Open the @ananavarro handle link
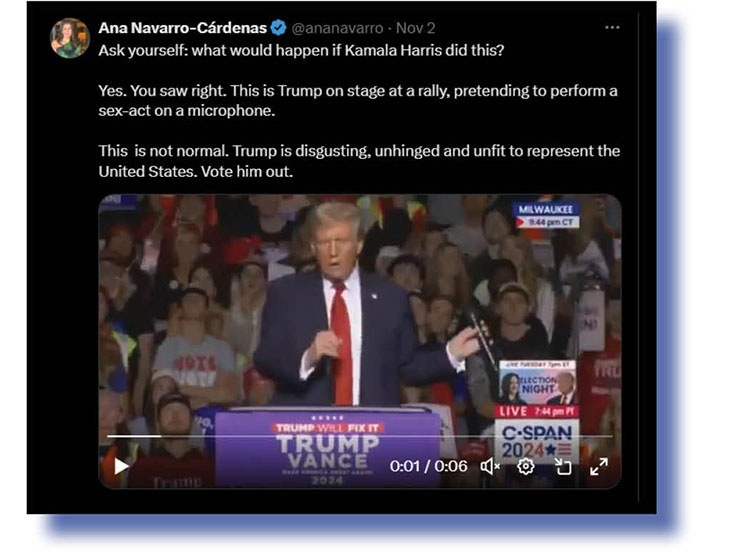The width and height of the screenshot is (737, 556). coord(337,28)
